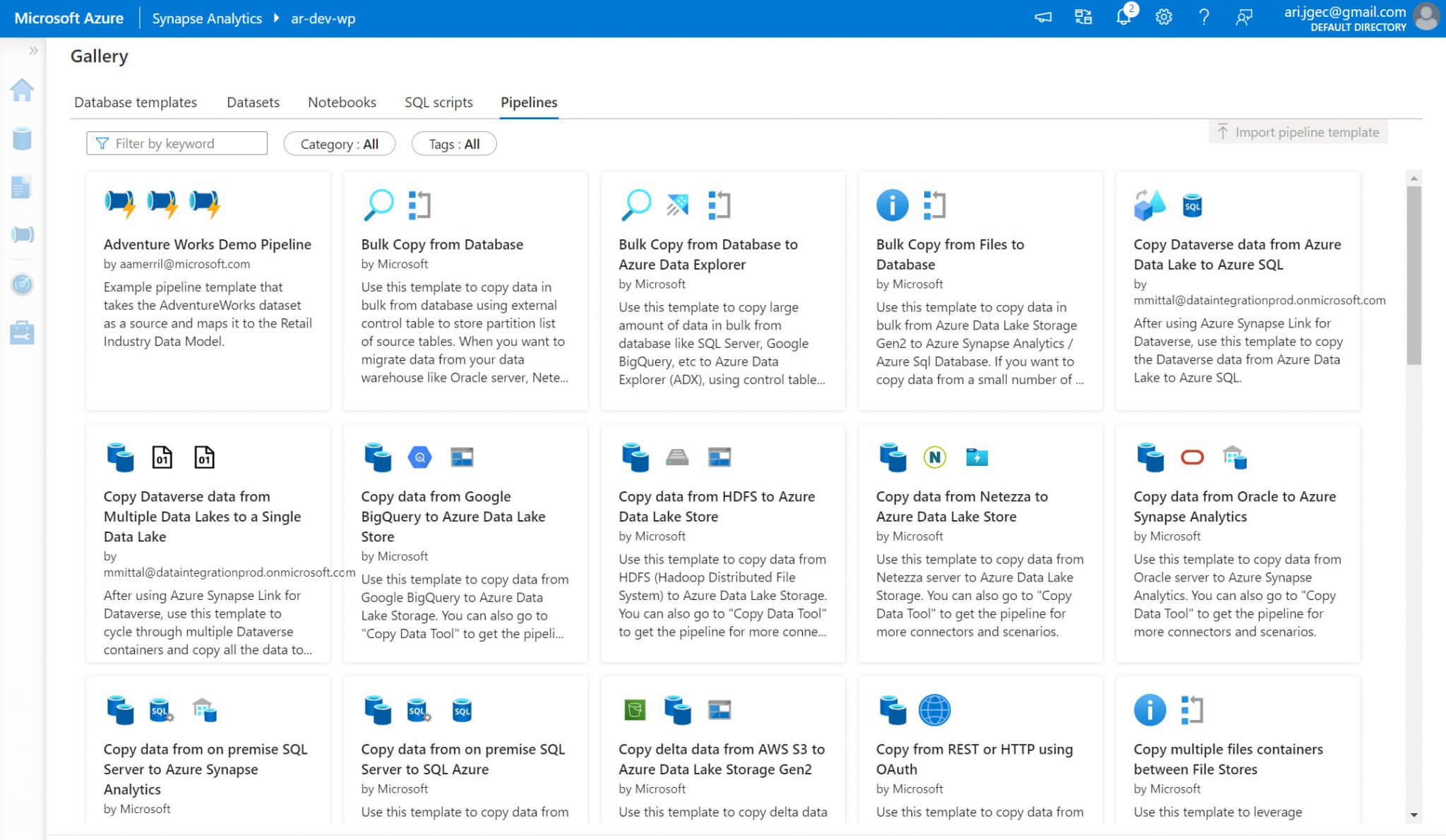
Task: Open the Develop hub document icon
Action: [22, 187]
